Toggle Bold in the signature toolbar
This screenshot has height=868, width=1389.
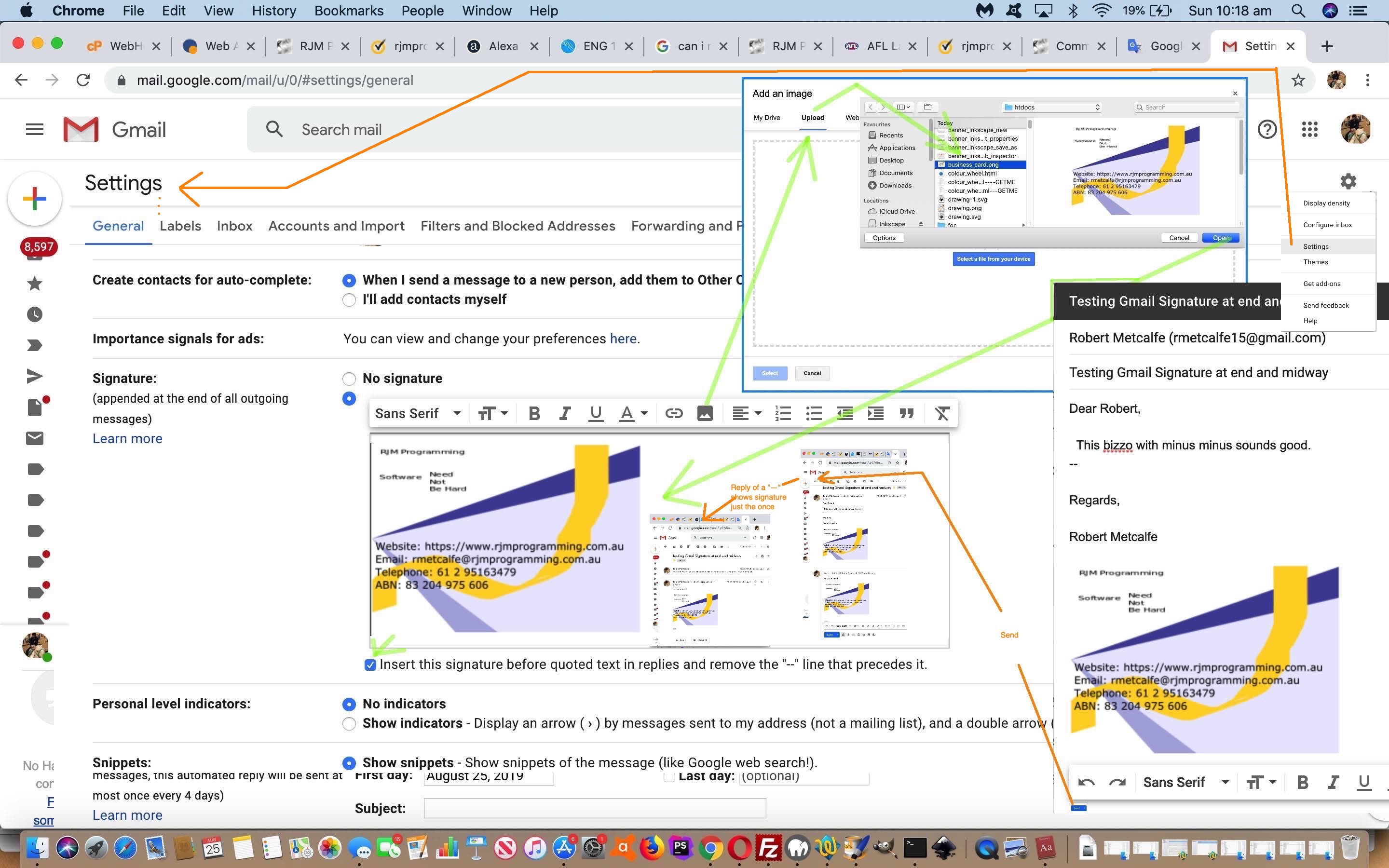534,413
